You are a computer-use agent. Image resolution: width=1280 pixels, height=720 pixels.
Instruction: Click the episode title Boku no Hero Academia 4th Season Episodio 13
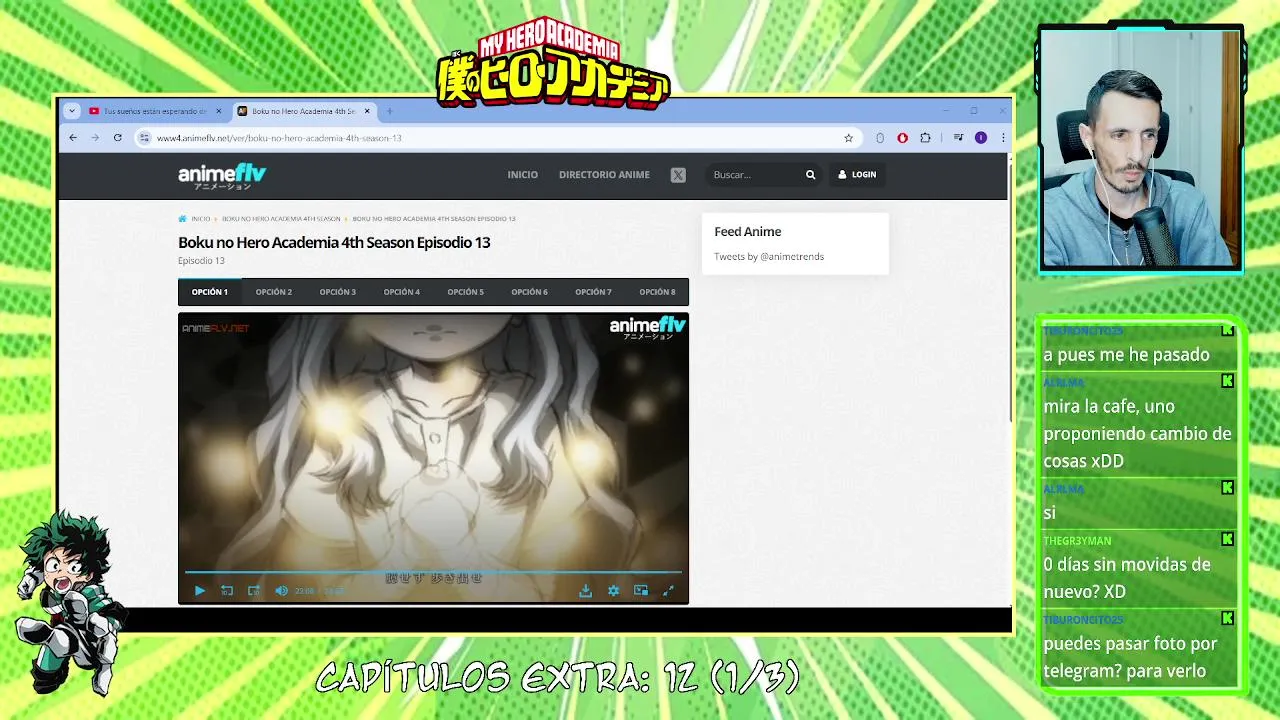point(334,242)
